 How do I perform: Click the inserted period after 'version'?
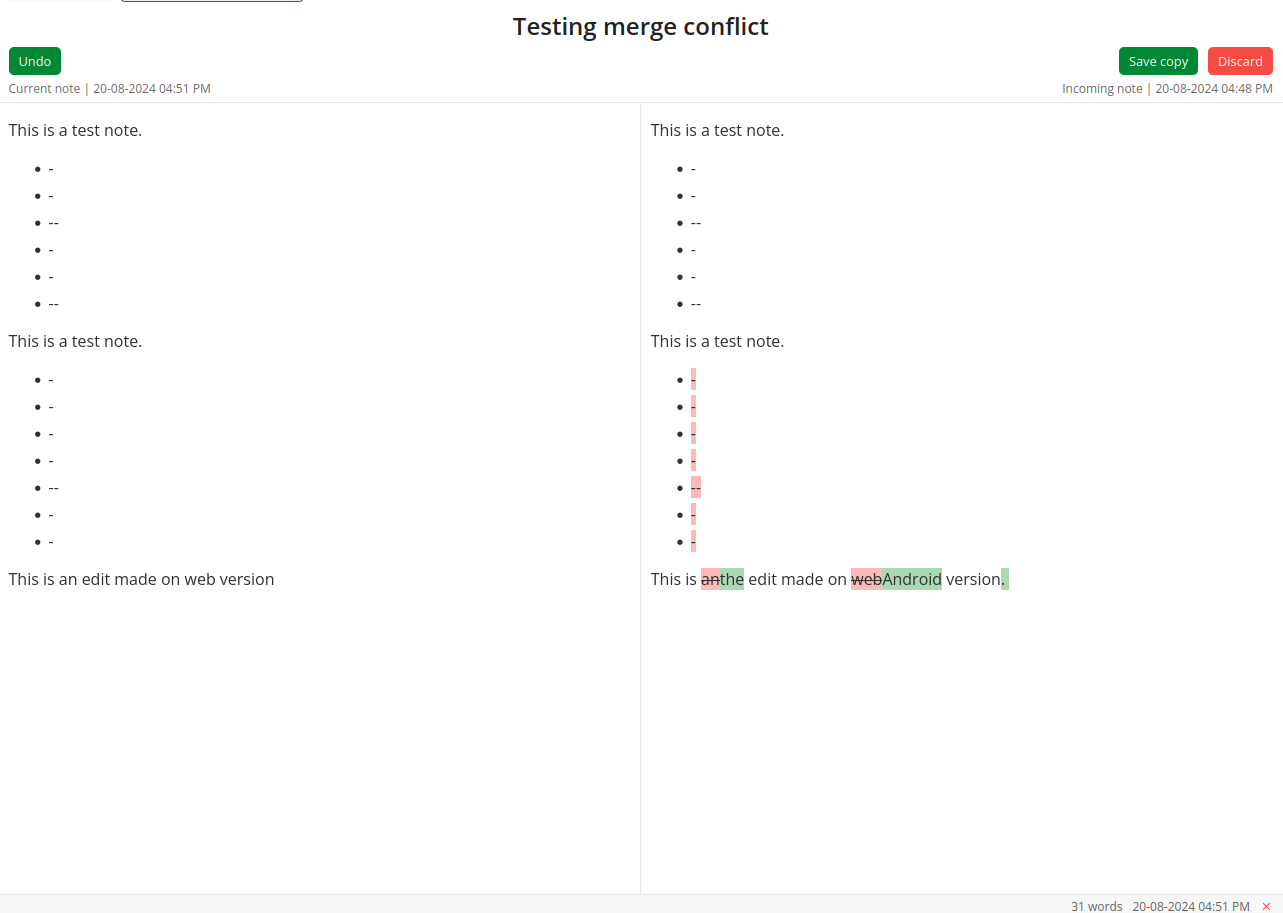pyautogui.click(x=1005, y=580)
